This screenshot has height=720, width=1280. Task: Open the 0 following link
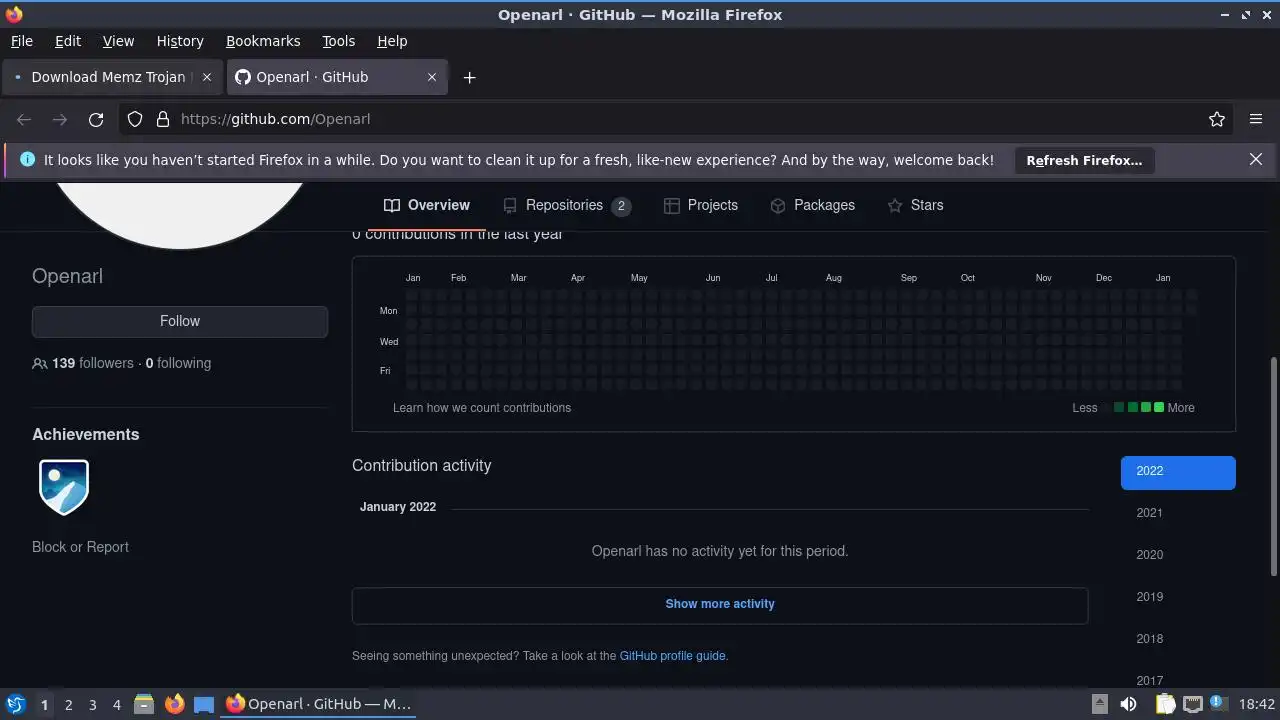[178, 364]
